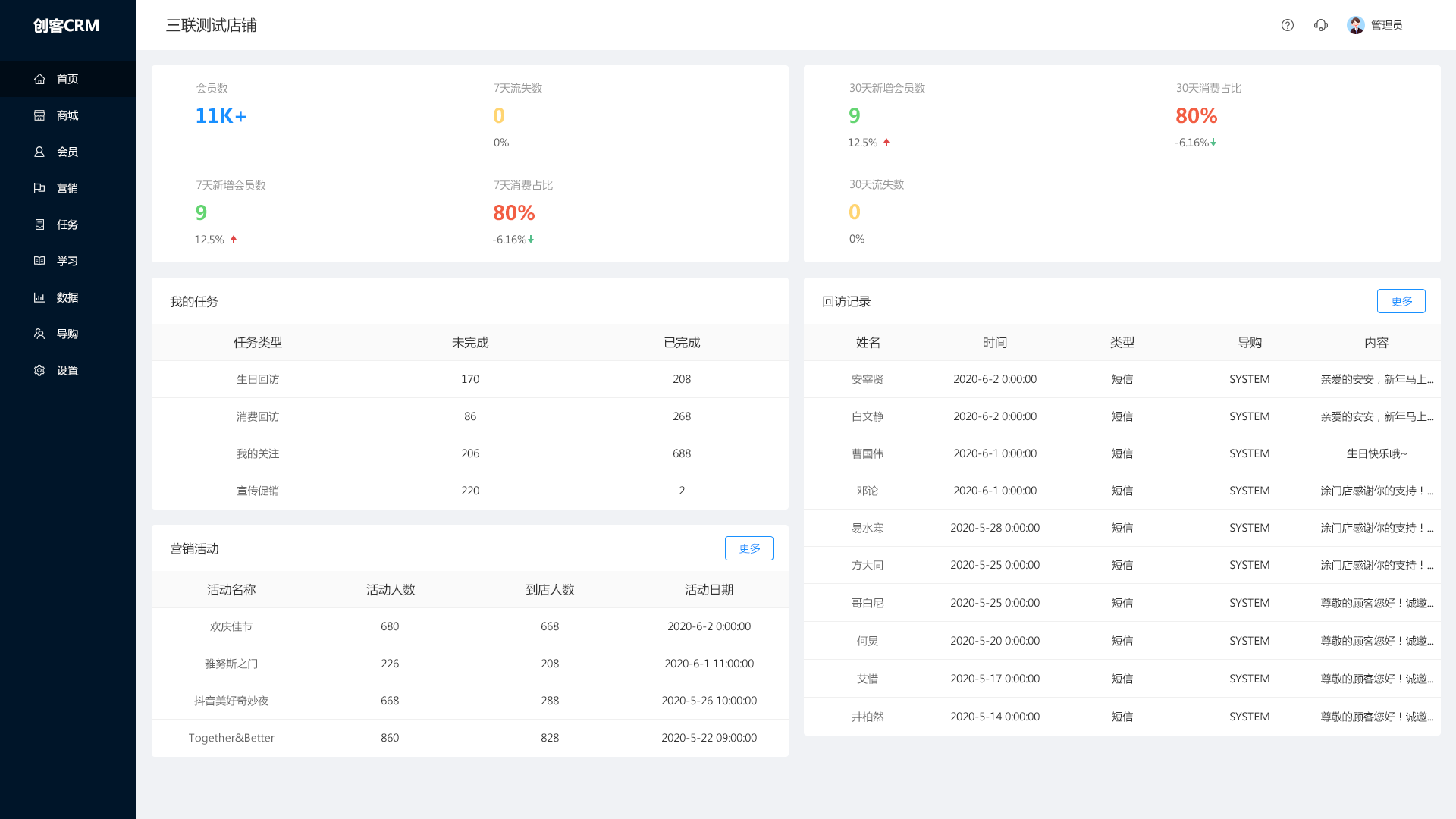The image size is (1456, 819).
Task: Click the learning (学习) book icon
Action: [x=39, y=261]
